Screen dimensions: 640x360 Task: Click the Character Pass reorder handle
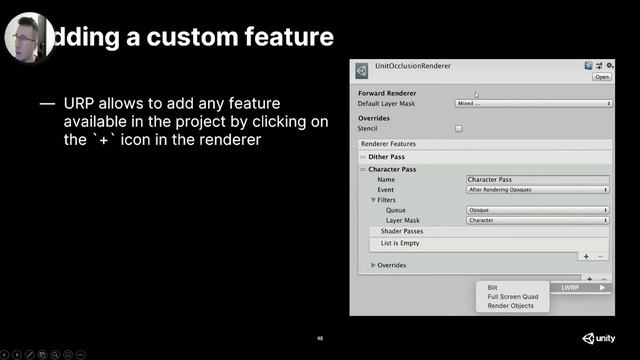tap(363, 169)
